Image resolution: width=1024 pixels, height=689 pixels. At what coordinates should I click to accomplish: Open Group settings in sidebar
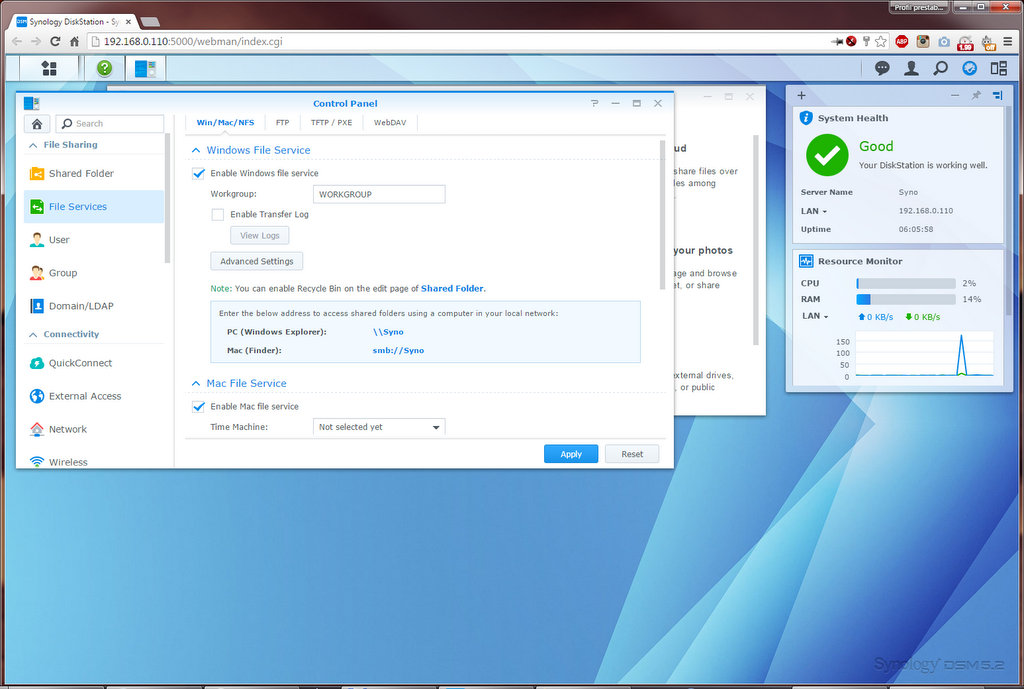(x=93, y=273)
